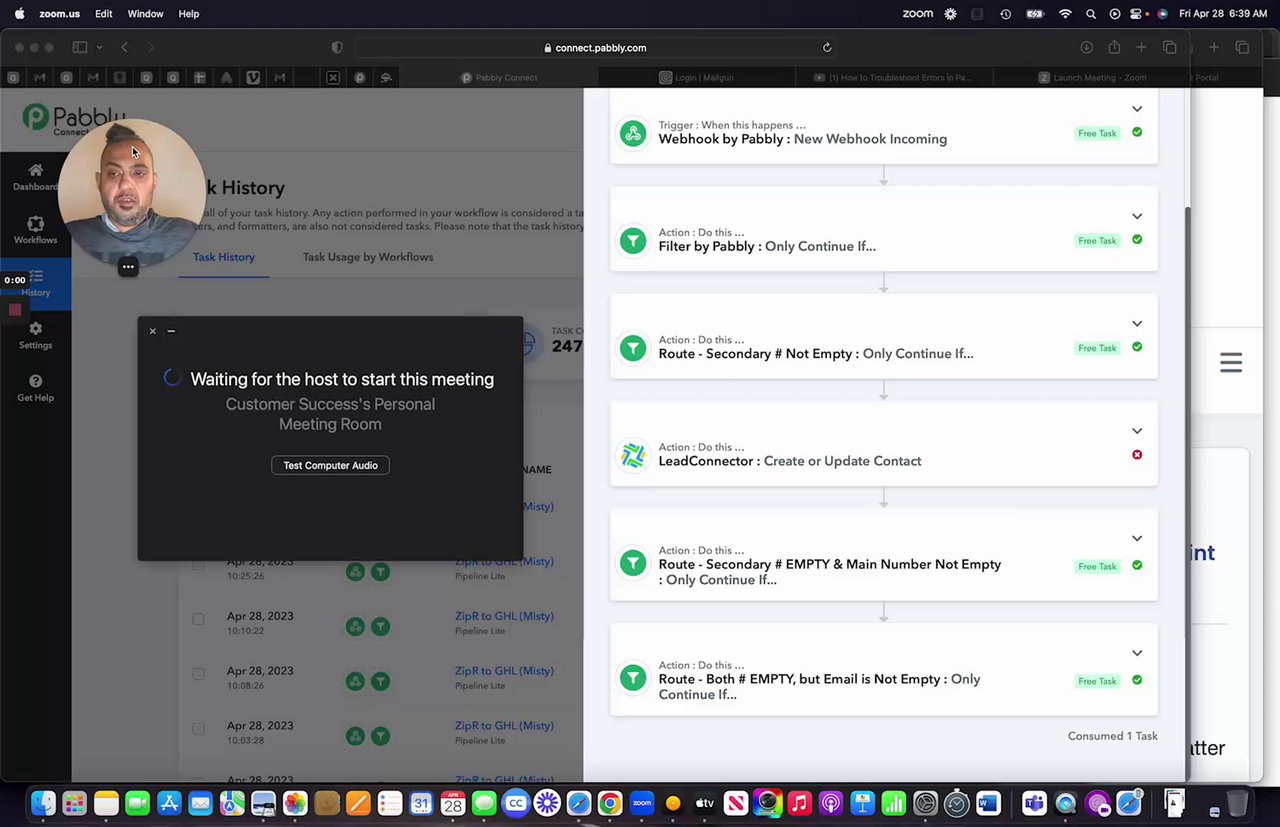The image size is (1280, 827).
Task: Click filter icon of Route - Both # EMPTY step
Action: pos(633,677)
